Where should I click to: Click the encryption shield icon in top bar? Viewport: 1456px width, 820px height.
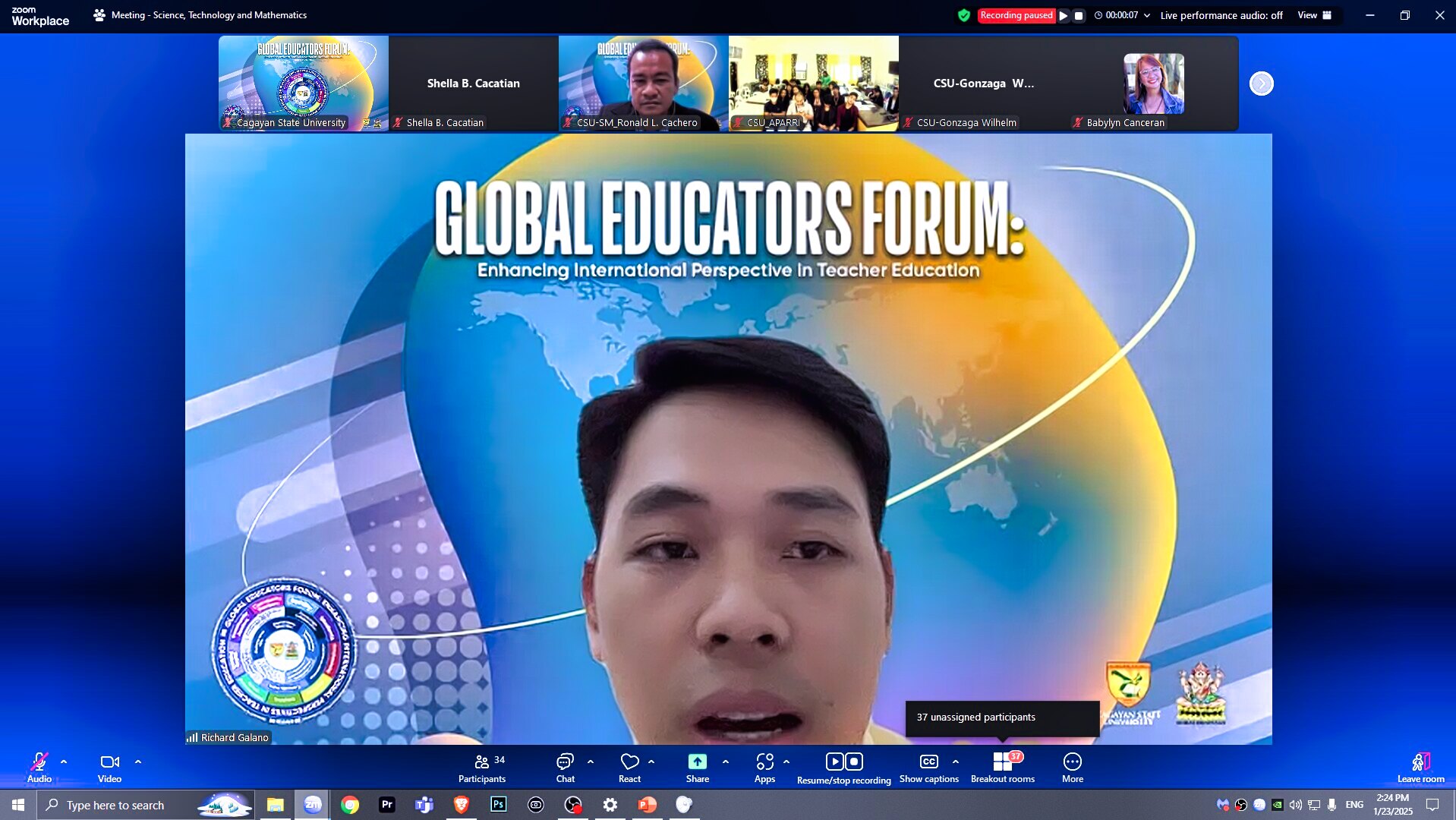[964, 15]
